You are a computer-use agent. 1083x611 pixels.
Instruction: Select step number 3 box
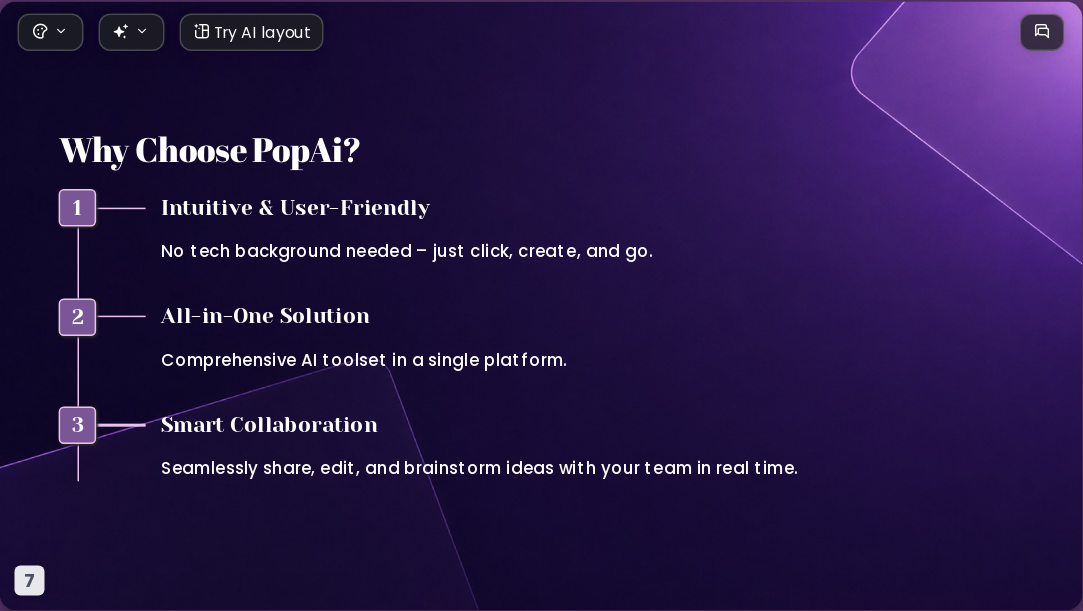coord(77,425)
